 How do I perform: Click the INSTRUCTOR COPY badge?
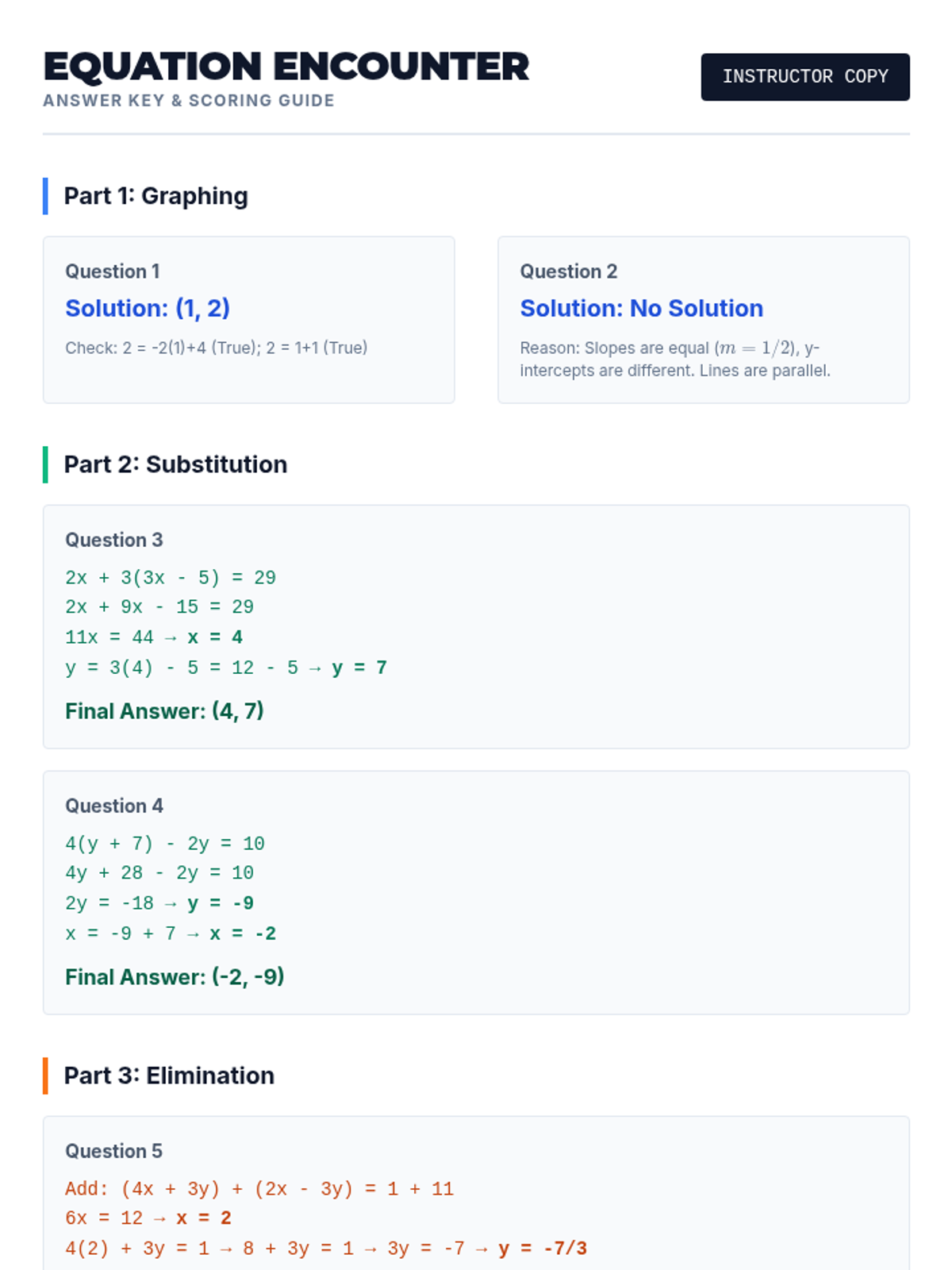pyautogui.click(x=804, y=77)
